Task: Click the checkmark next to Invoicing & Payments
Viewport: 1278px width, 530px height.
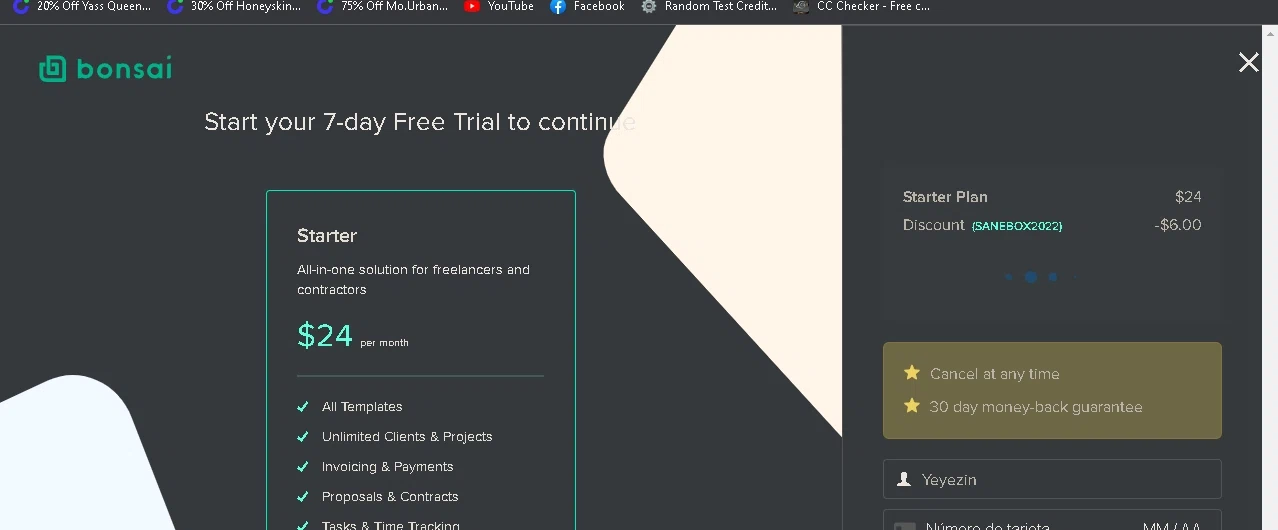Action: 303,467
